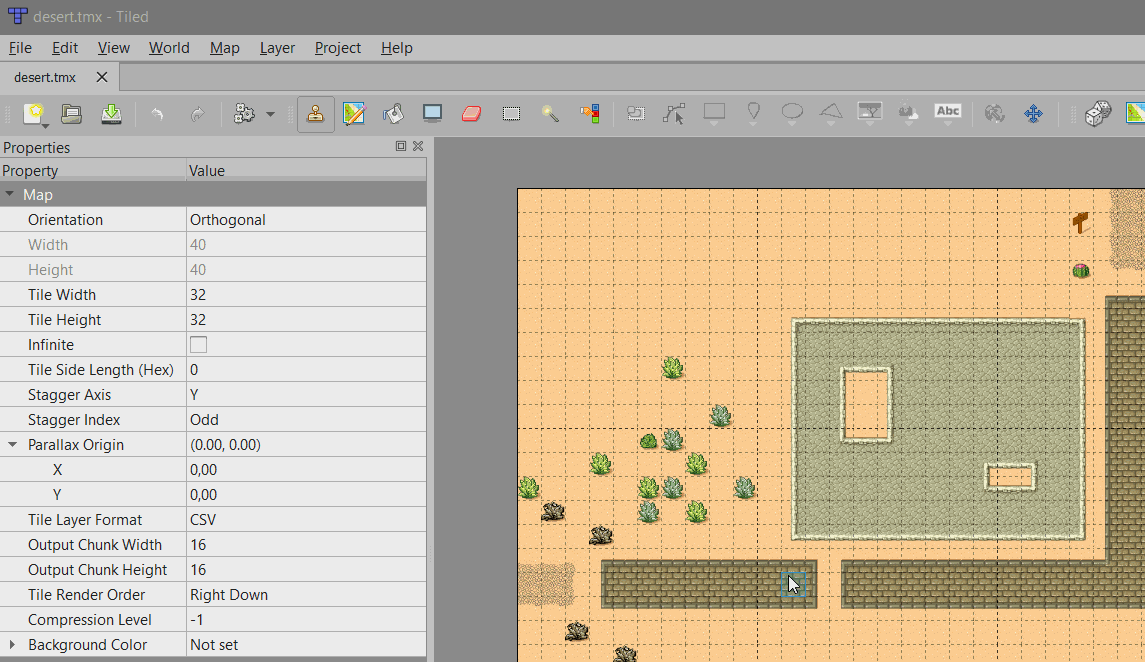Open the Edit menu
This screenshot has width=1145, height=662.
tap(65, 47)
